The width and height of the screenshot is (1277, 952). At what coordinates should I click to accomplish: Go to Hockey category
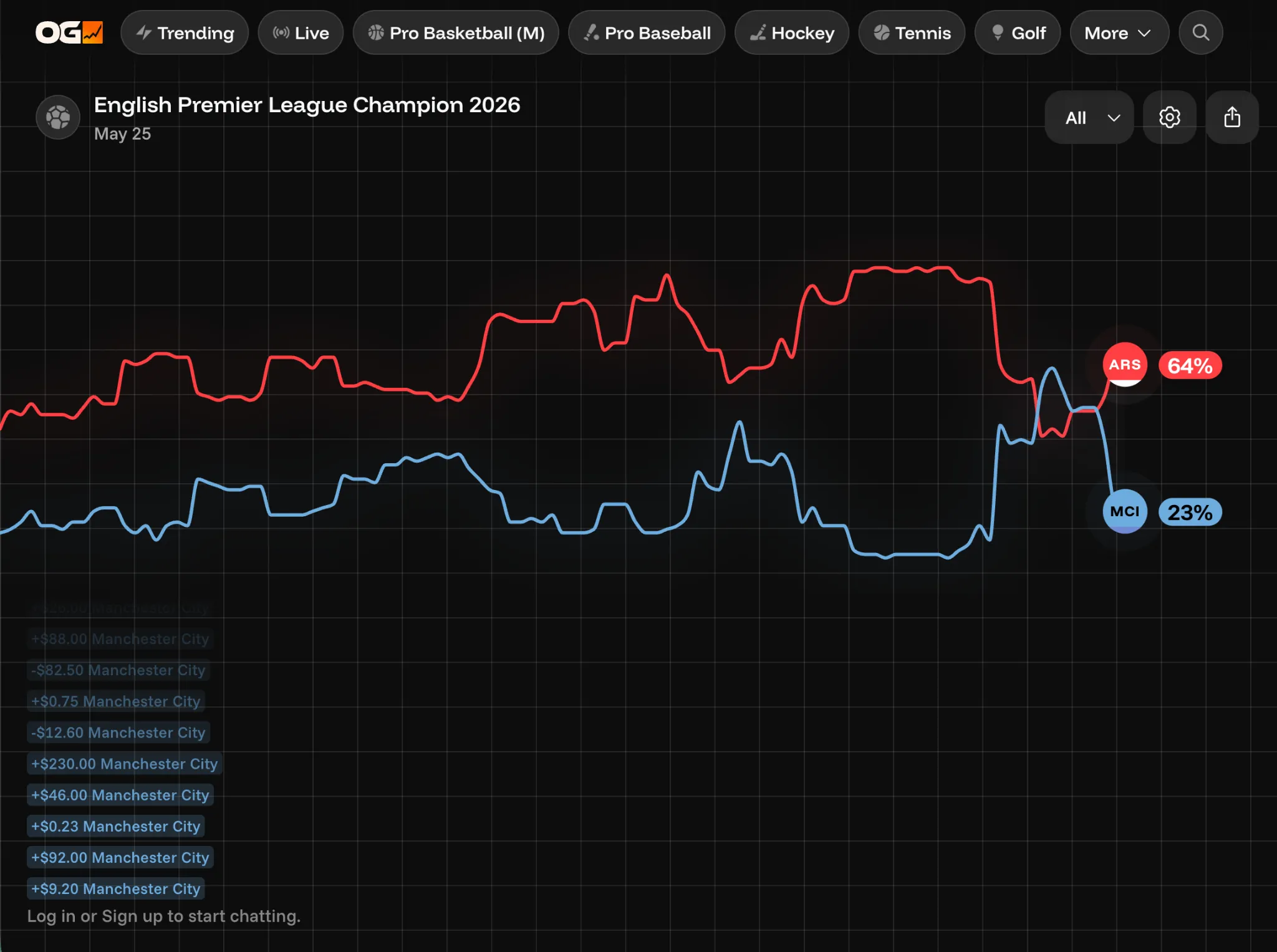click(x=792, y=32)
